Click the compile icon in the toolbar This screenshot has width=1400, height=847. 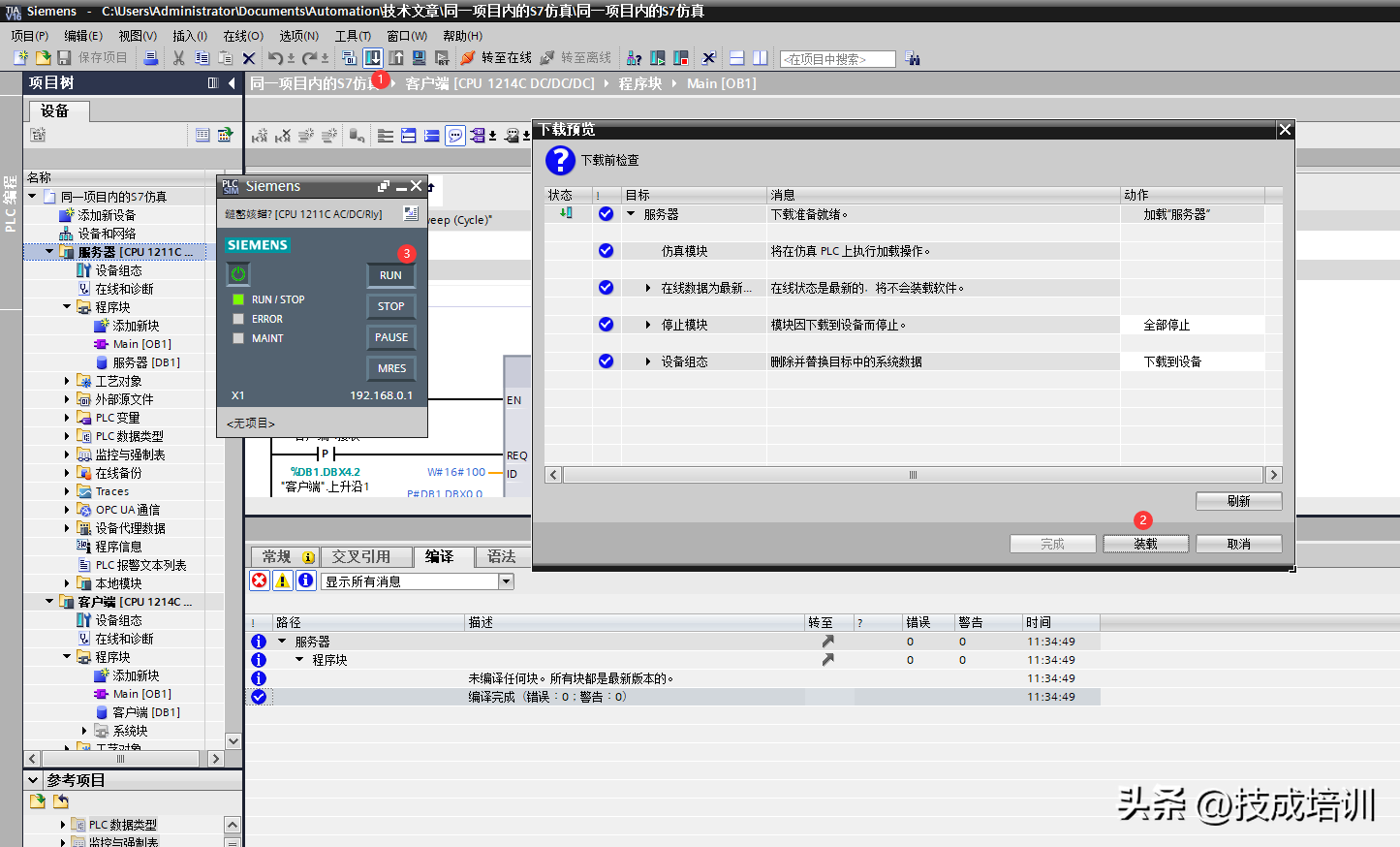pyautogui.click(x=349, y=58)
